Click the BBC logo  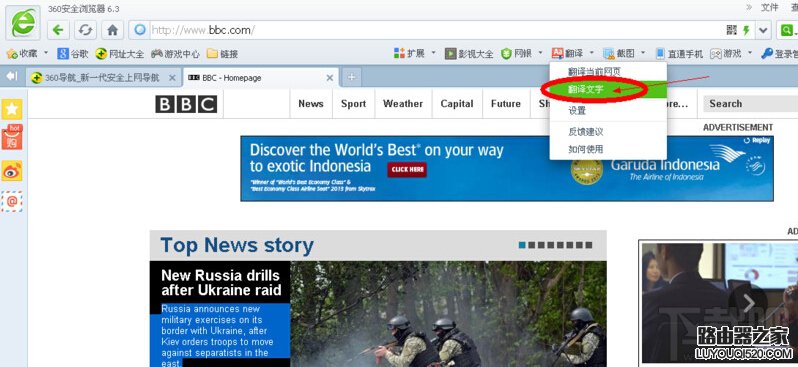click(x=186, y=104)
